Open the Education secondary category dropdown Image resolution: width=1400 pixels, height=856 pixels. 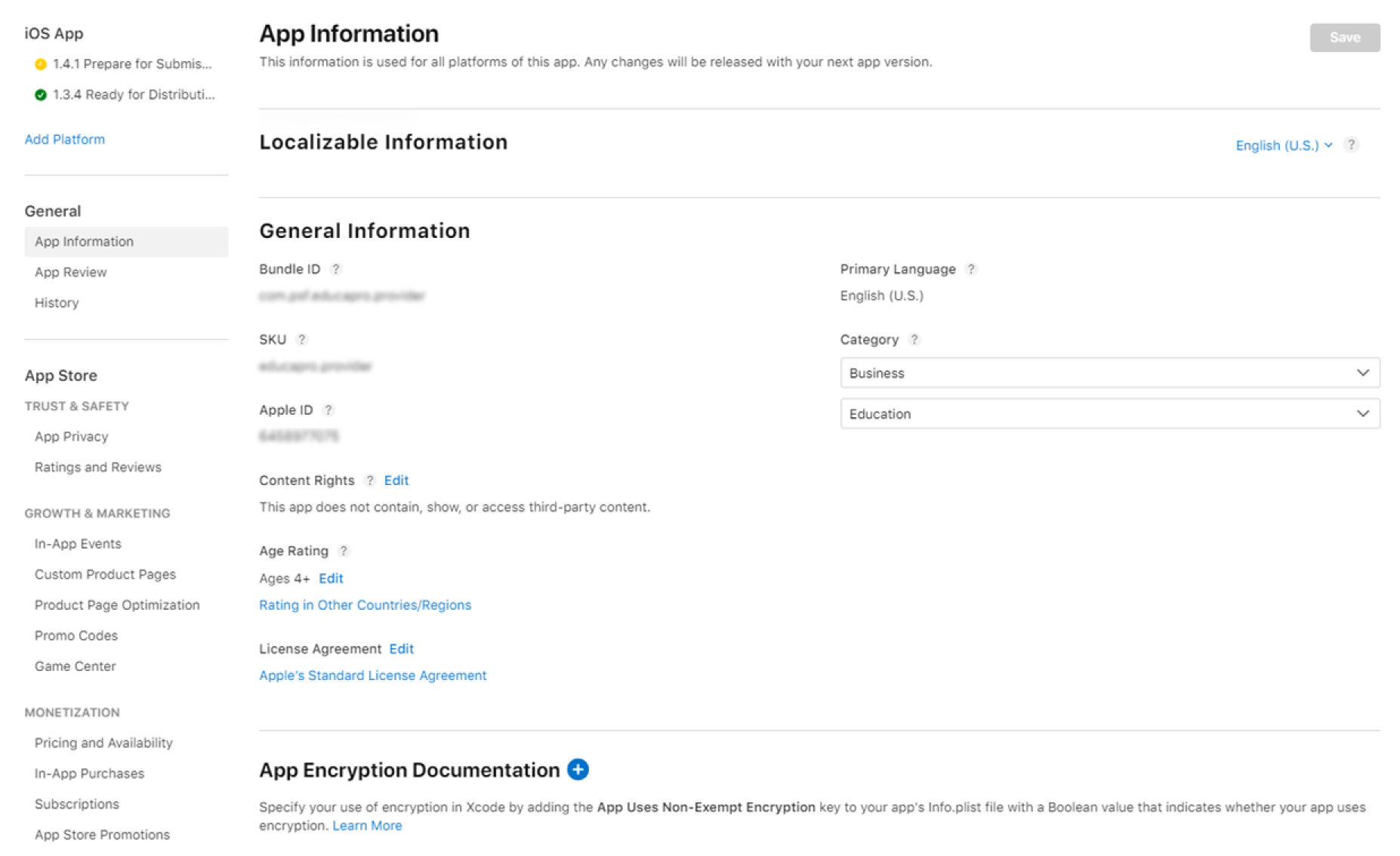(x=1109, y=414)
